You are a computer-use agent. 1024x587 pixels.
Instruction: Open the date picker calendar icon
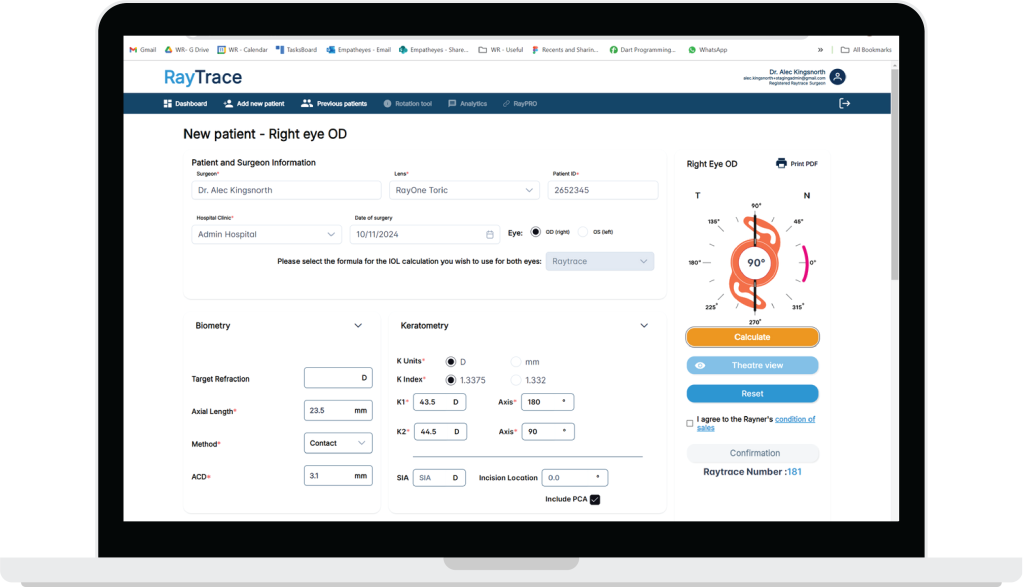489,233
